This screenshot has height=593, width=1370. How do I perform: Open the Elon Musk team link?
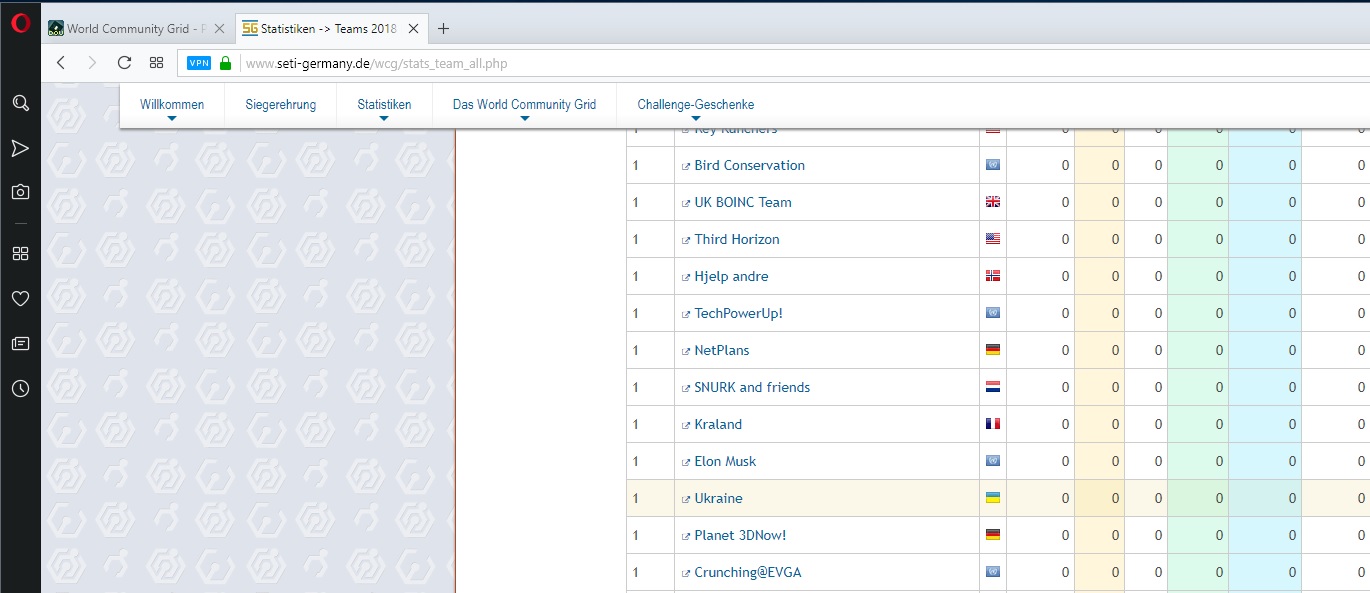[x=725, y=461]
